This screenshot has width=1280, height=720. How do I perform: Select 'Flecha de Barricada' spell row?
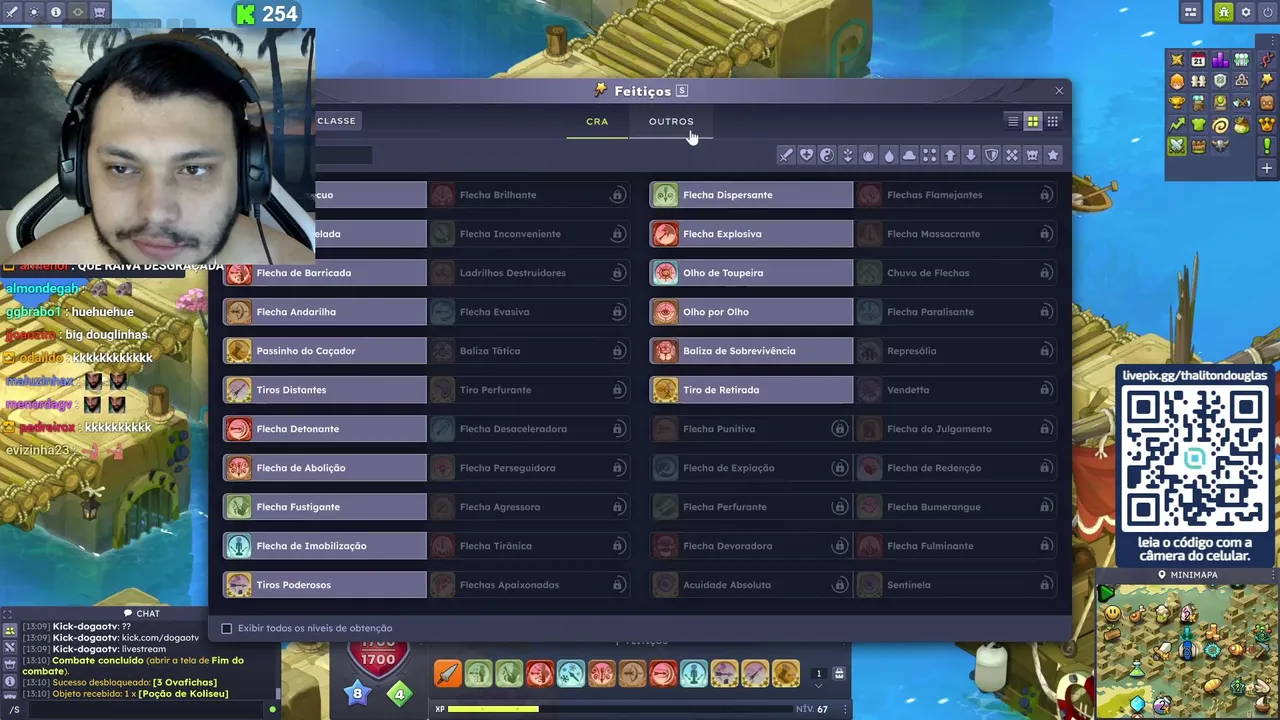pyautogui.click(x=324, y=273)
